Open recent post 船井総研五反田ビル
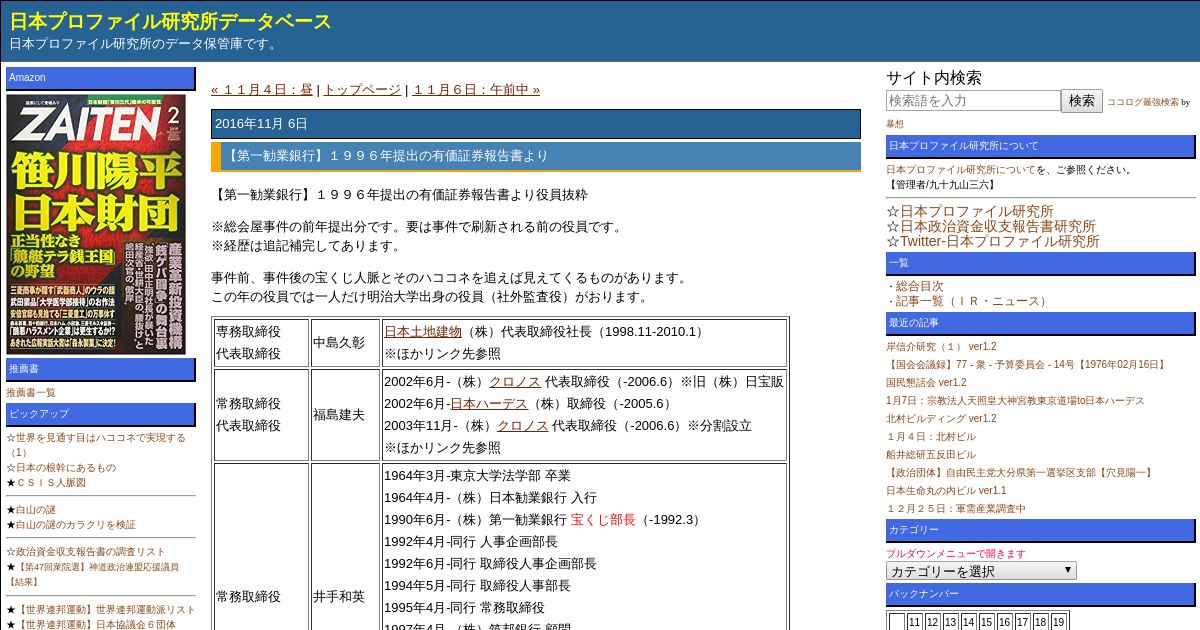The height and width of the screenshot is (630, 1200). 931,455
